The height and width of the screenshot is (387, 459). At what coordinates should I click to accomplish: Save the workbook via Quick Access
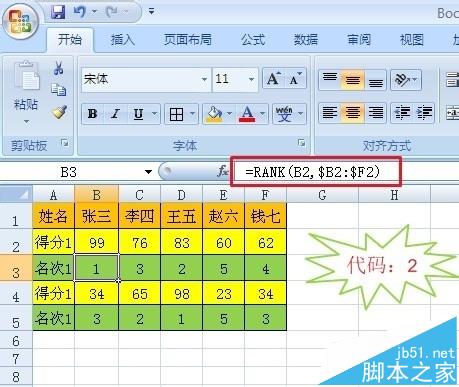click(58, 12)
